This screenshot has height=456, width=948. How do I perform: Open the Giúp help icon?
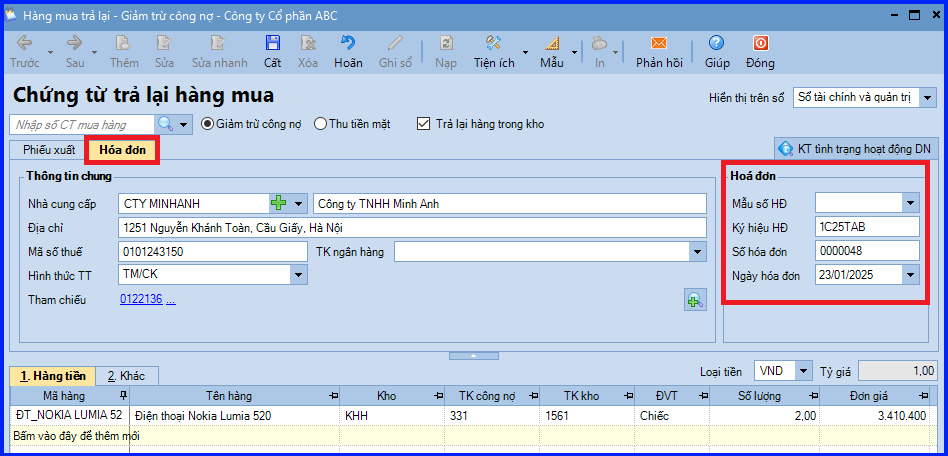(717, 43)
